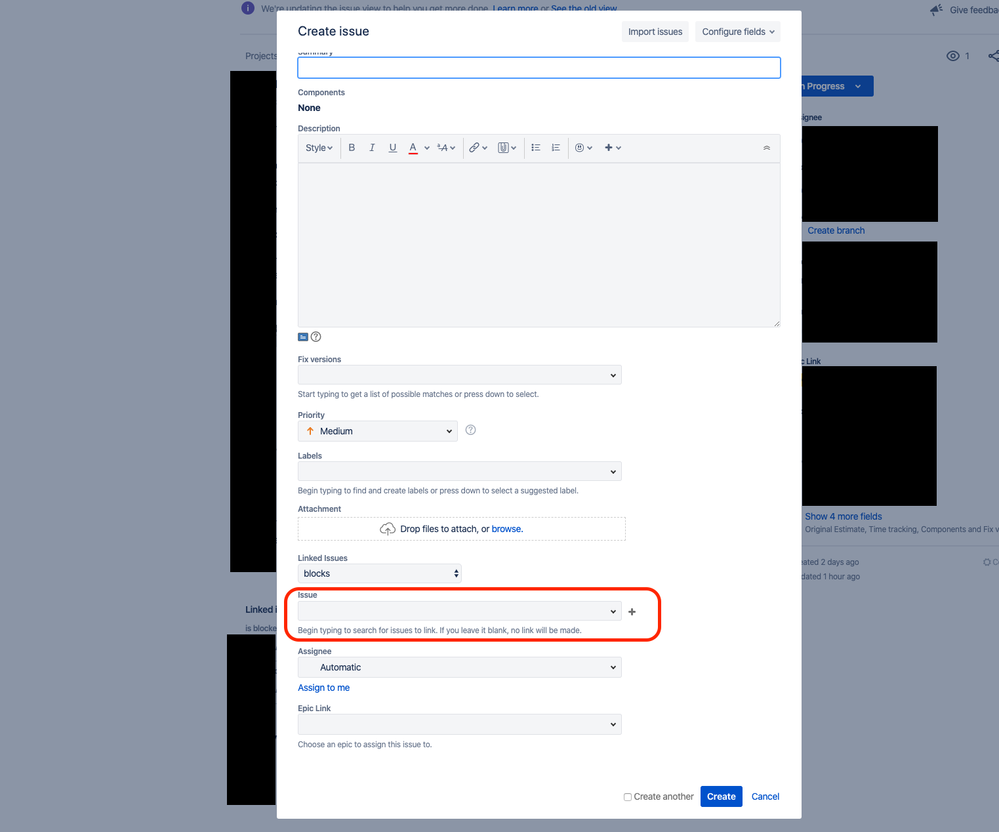The width and height of the screenshot is (999, 832).
Task: Click the Give feedback megaphone icon
Action: click(936, 10)
